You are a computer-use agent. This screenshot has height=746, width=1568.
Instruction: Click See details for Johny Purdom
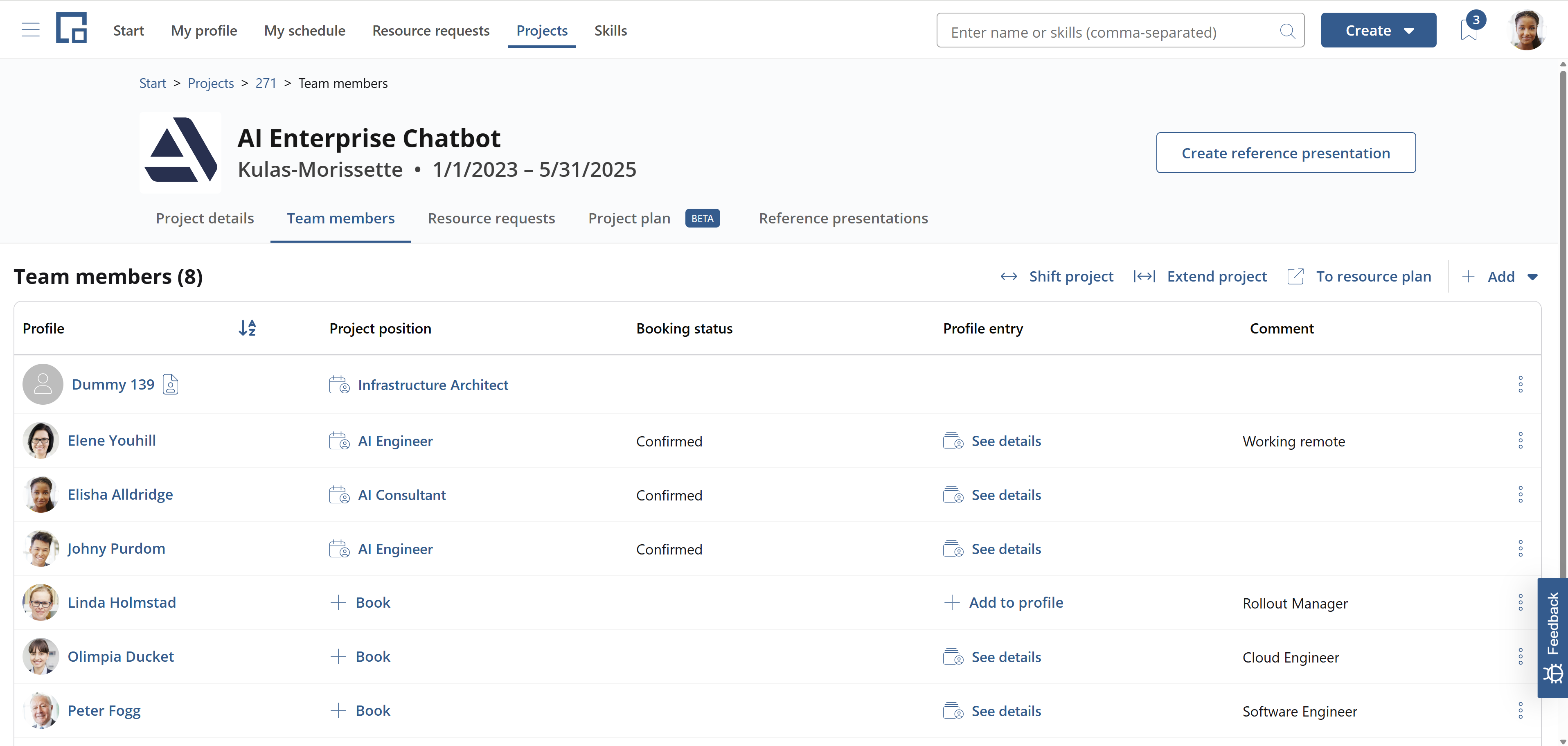tap(1005, 549)
